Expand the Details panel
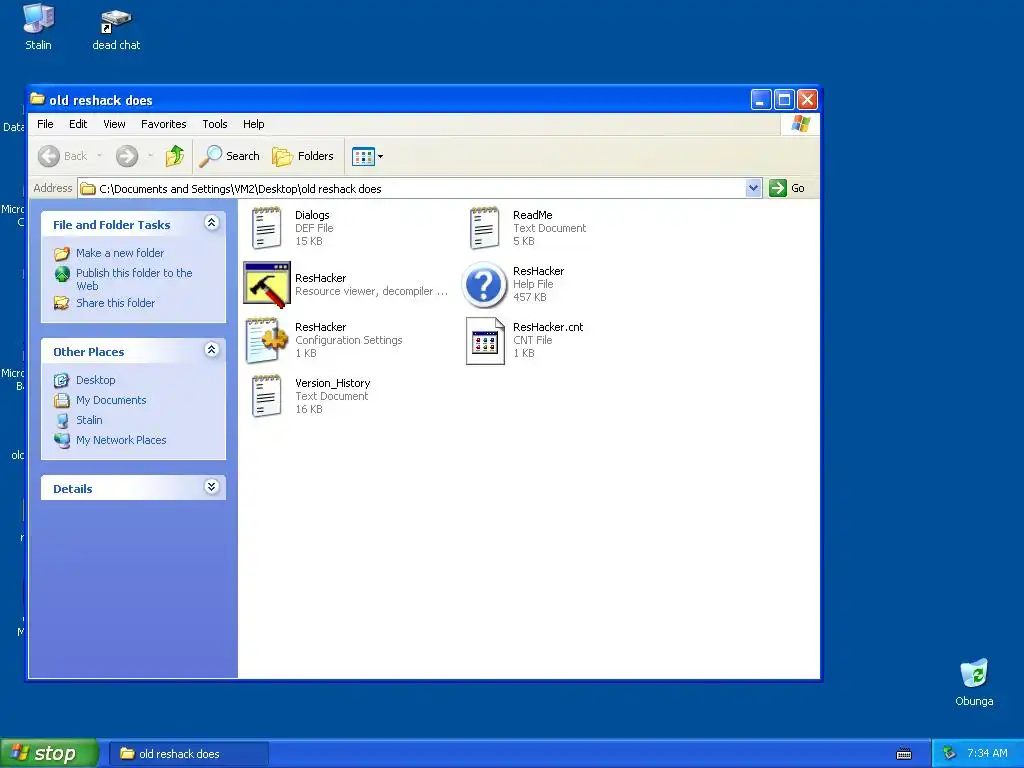The height and width of the screenshot is (768, 1024). 212,487
